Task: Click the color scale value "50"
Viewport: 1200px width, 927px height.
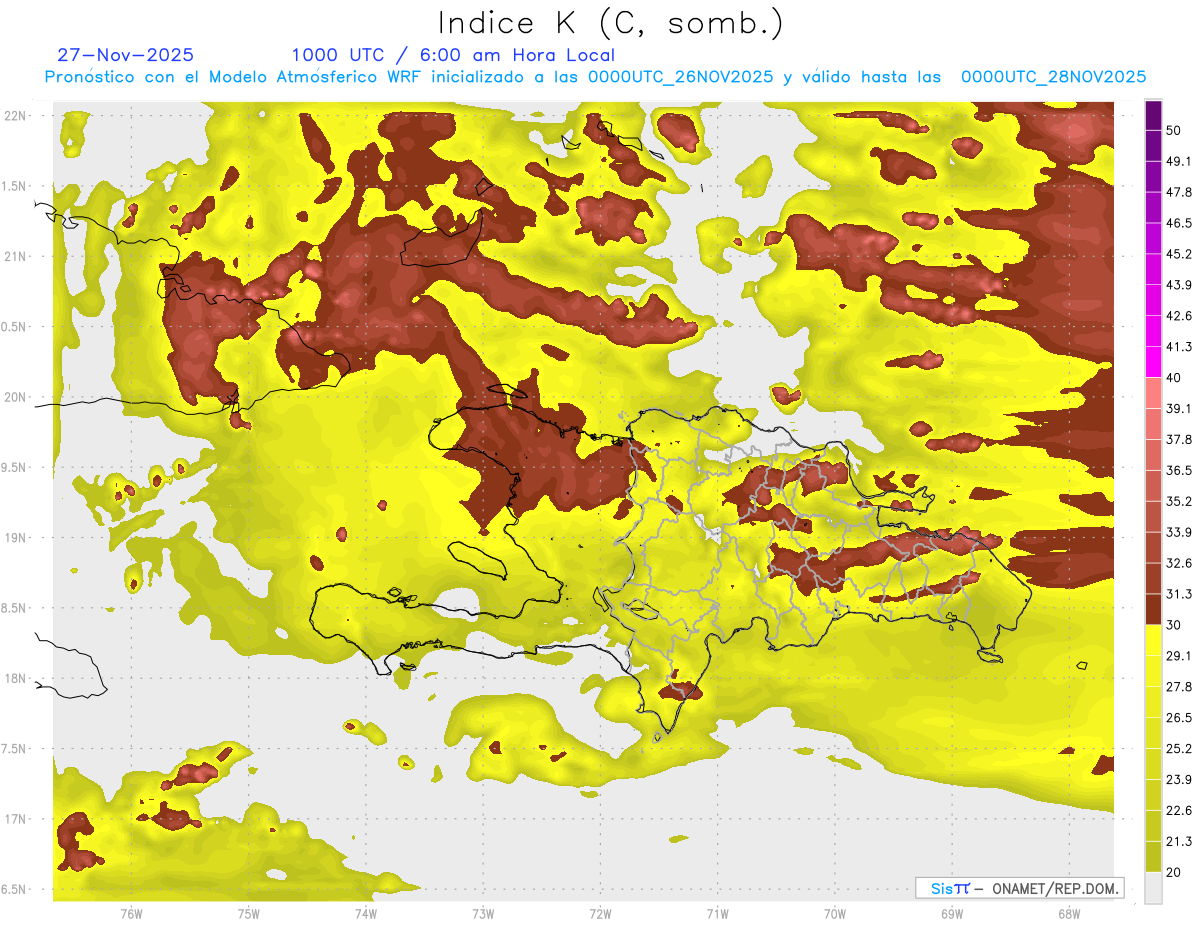Action: (1174, 130)
